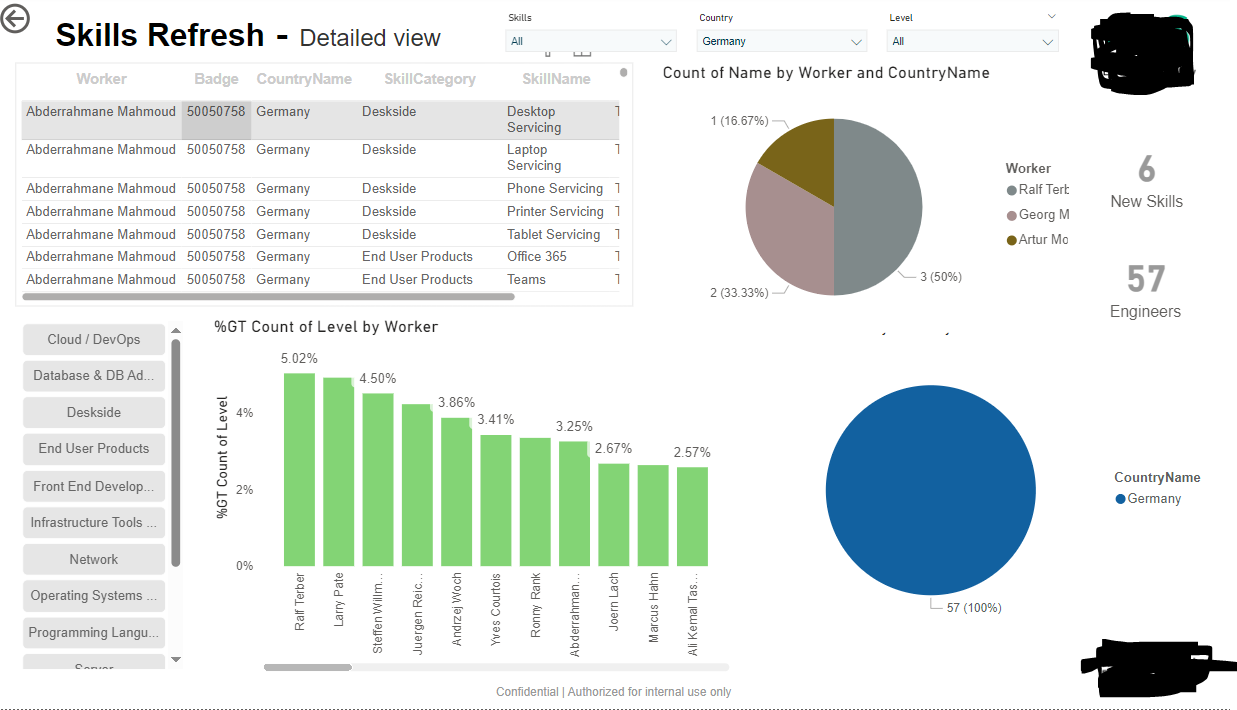Click the Ralf Terber bar at 5.02%
This screenshot has height=710, width=1237.
299,469
